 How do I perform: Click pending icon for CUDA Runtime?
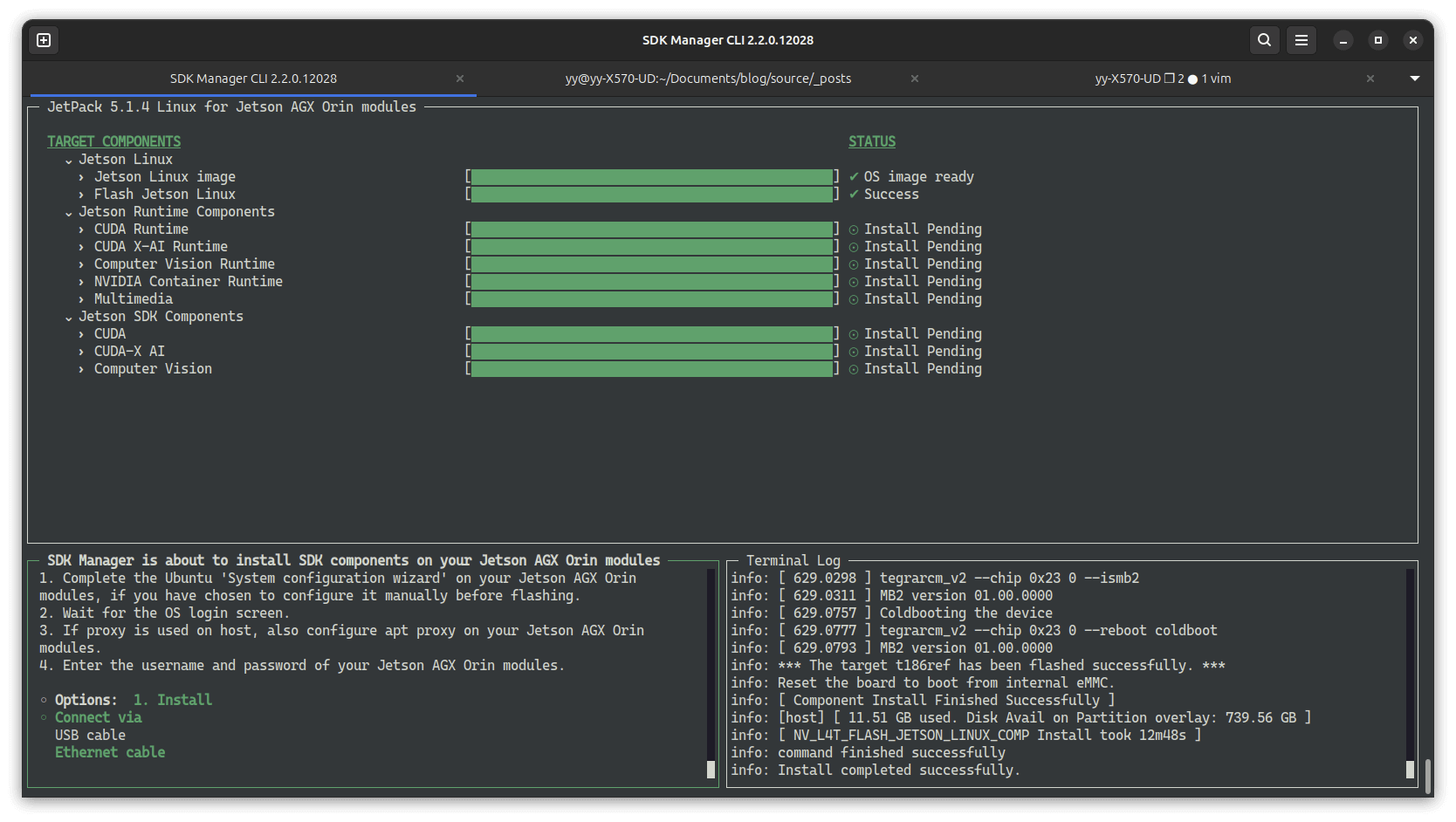point(854,229)
